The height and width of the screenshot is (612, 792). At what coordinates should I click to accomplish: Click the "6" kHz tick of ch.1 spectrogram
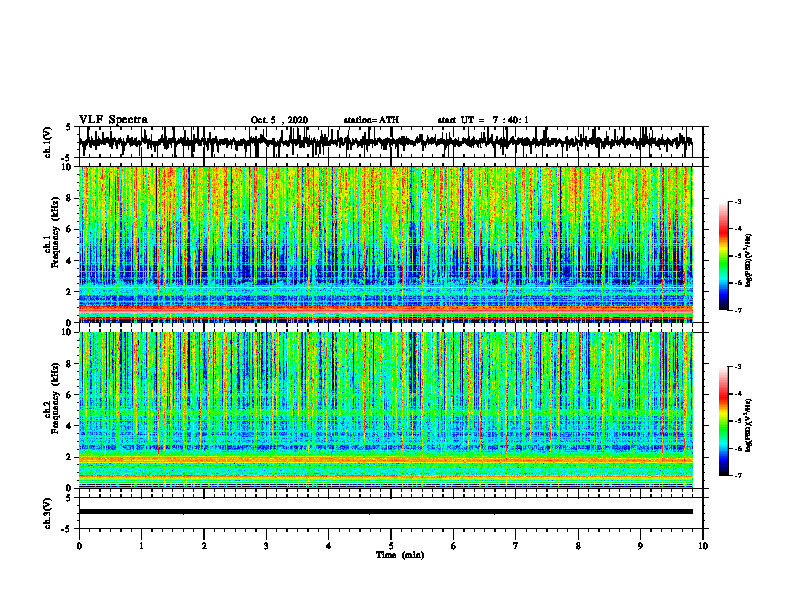point(71,229)
